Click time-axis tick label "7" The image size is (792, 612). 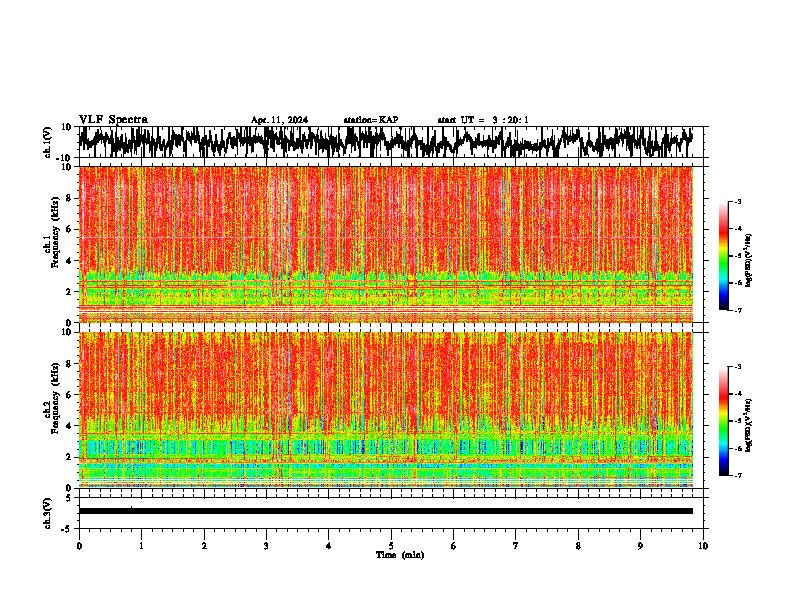[516, 546]
